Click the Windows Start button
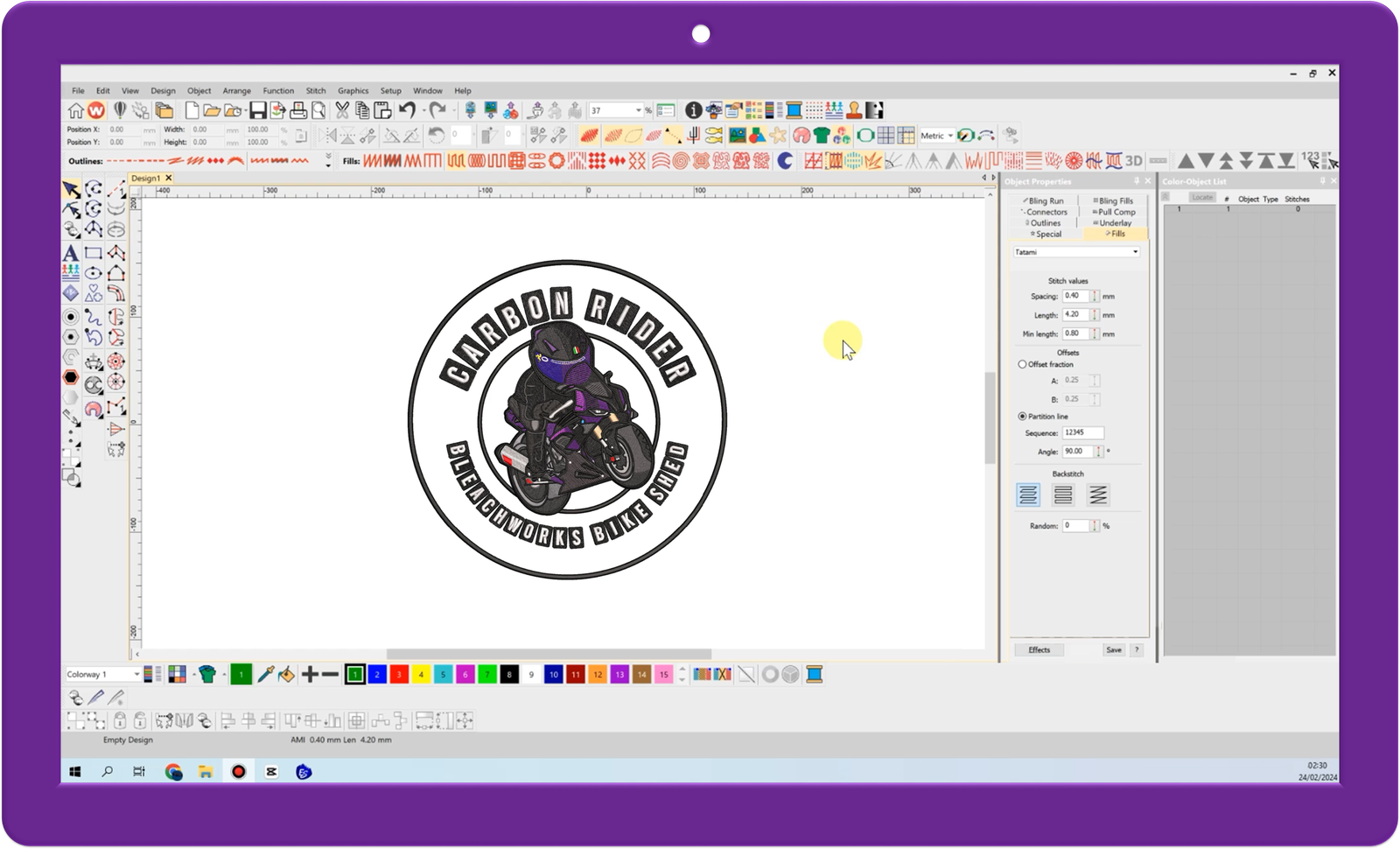The width and height of the screenshot is (1400, 849). point(75,772)
